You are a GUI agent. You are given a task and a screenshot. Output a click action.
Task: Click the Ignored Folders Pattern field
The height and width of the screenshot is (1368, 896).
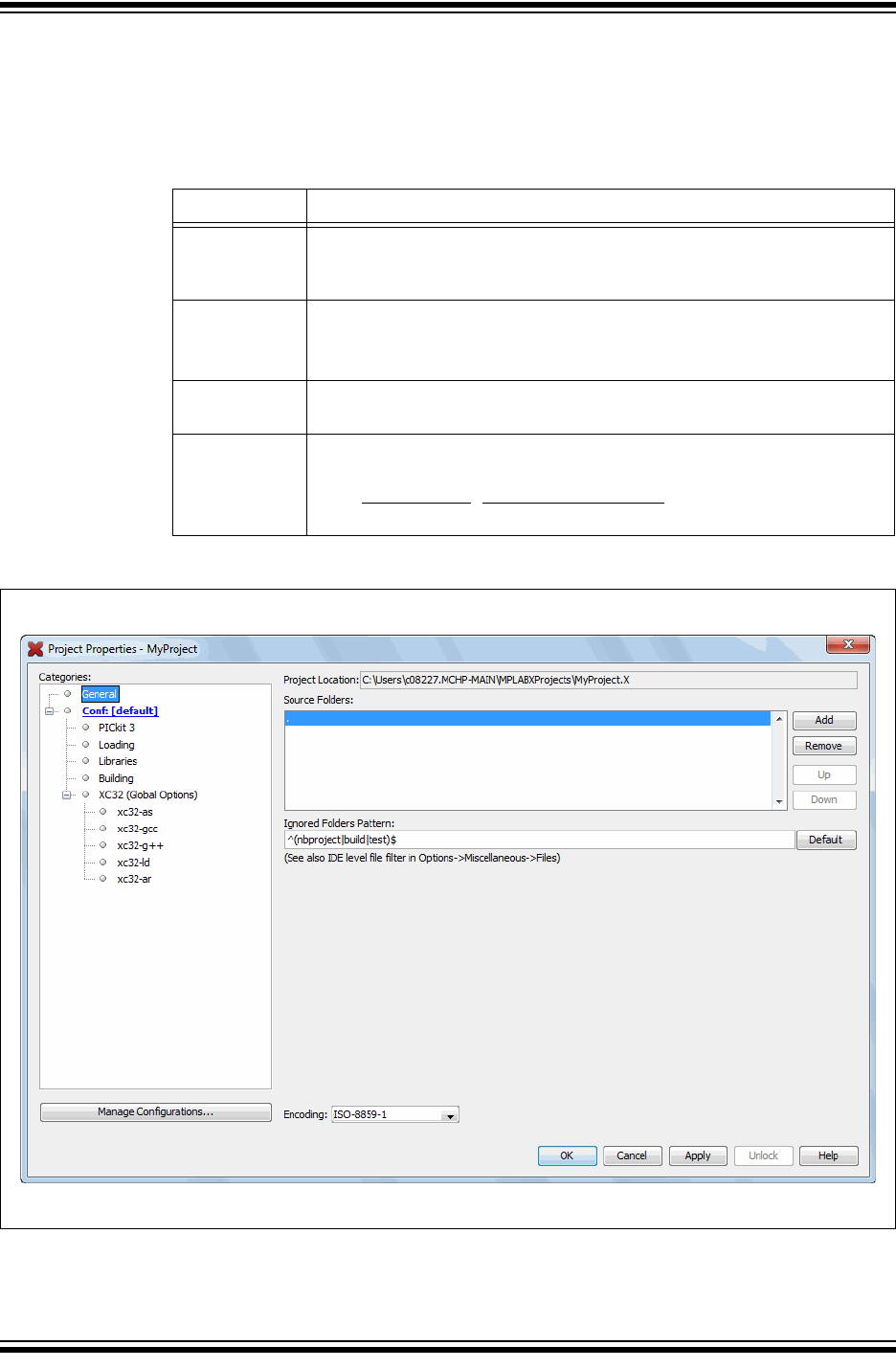[x=540, y=840]
